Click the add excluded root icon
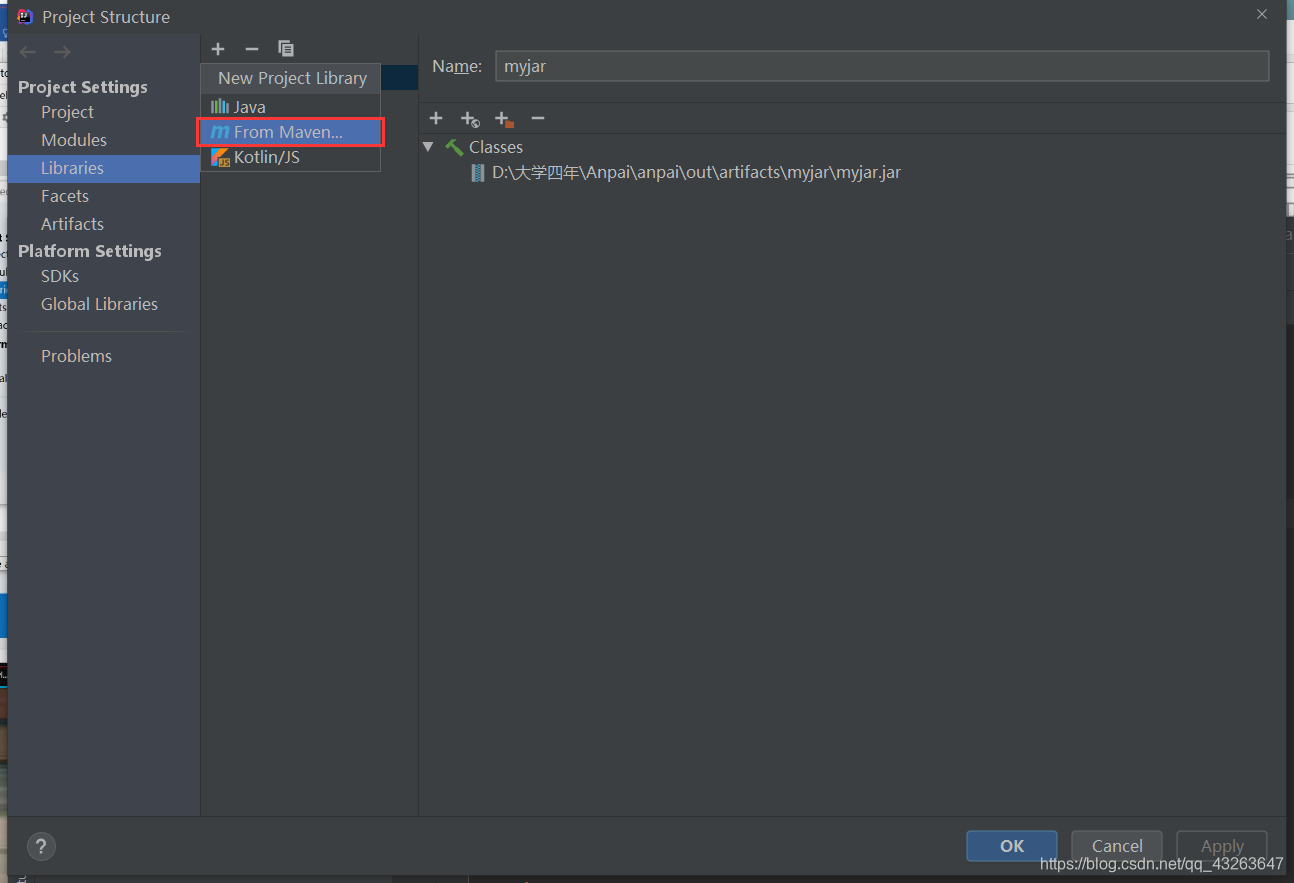 tap(504, 119)
